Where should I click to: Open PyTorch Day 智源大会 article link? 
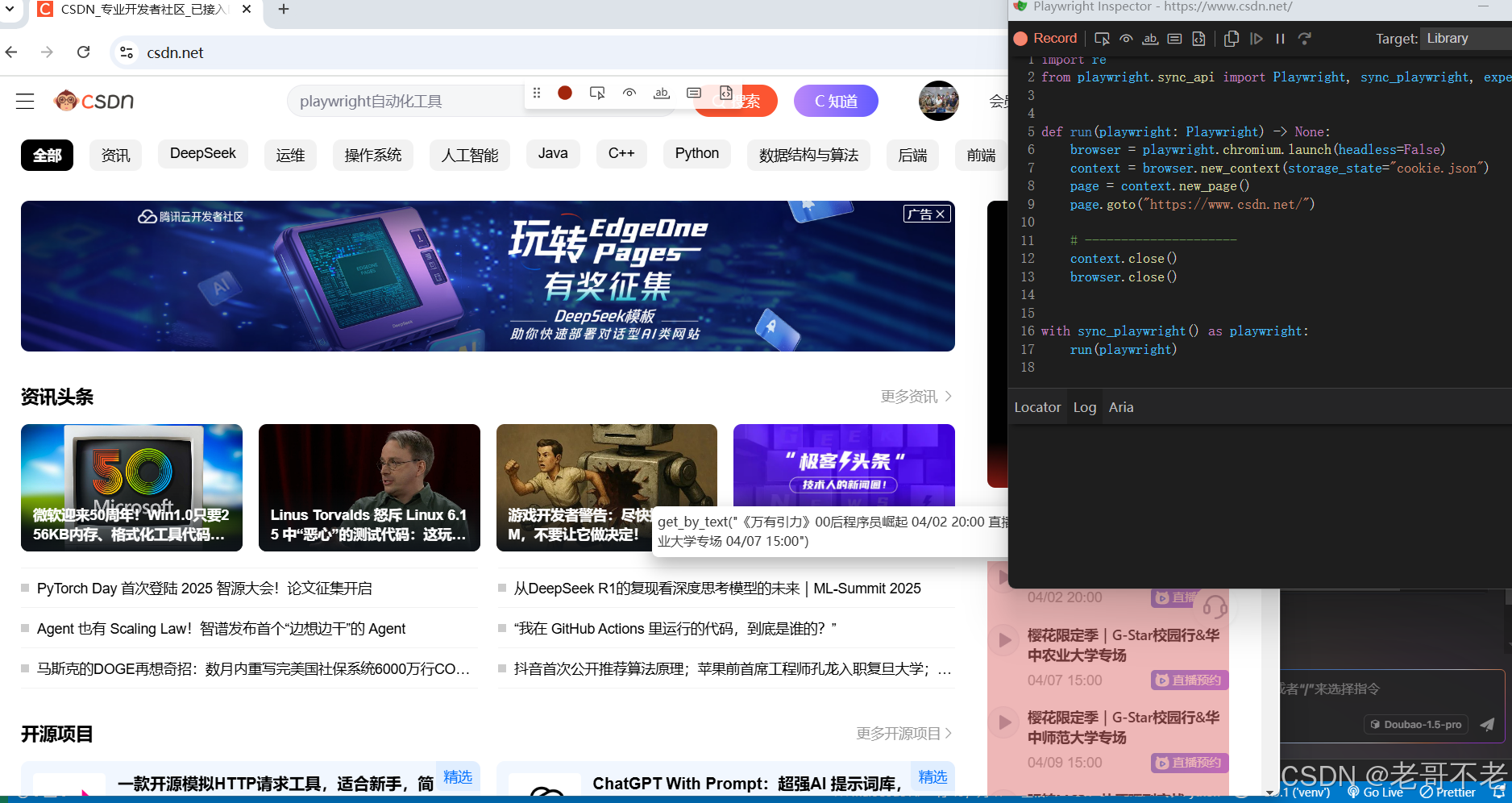(205, 589)
